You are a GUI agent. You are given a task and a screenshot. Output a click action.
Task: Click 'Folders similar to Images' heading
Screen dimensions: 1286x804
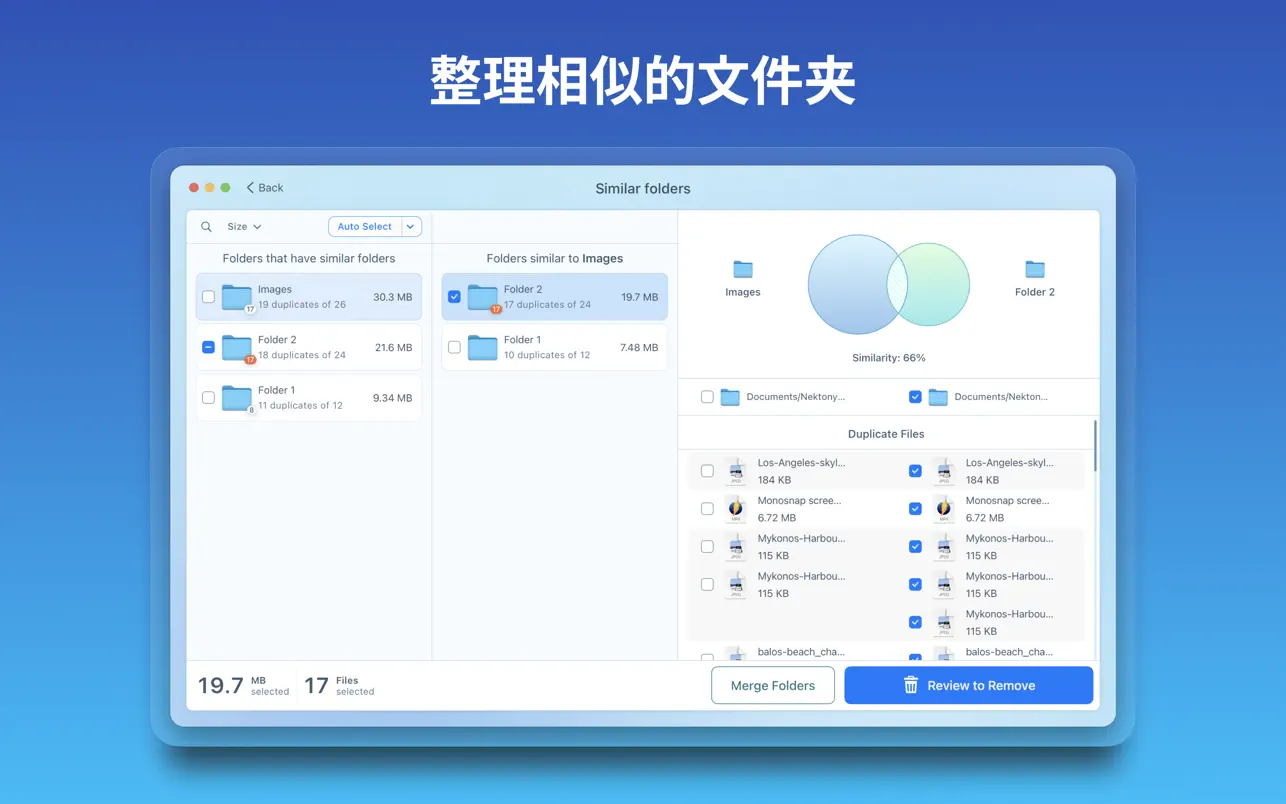click(x=555, y=258)
